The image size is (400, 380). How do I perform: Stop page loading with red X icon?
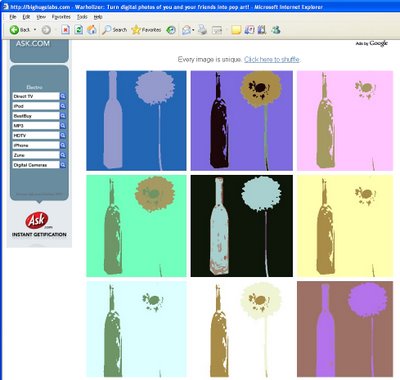[x=66, y=30]
